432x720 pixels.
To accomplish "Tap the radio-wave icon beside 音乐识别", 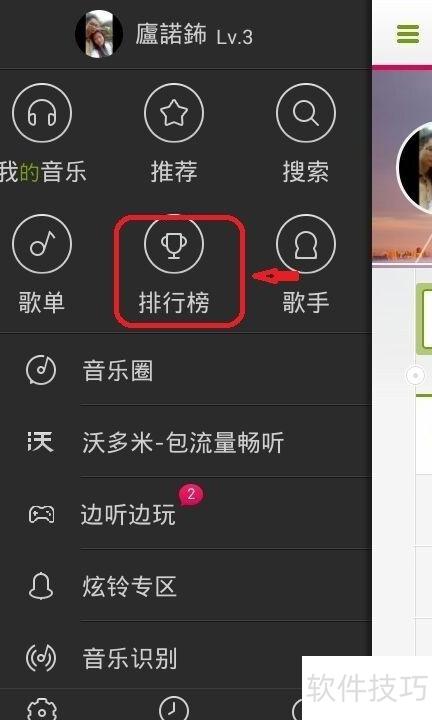I will point(41,658).
